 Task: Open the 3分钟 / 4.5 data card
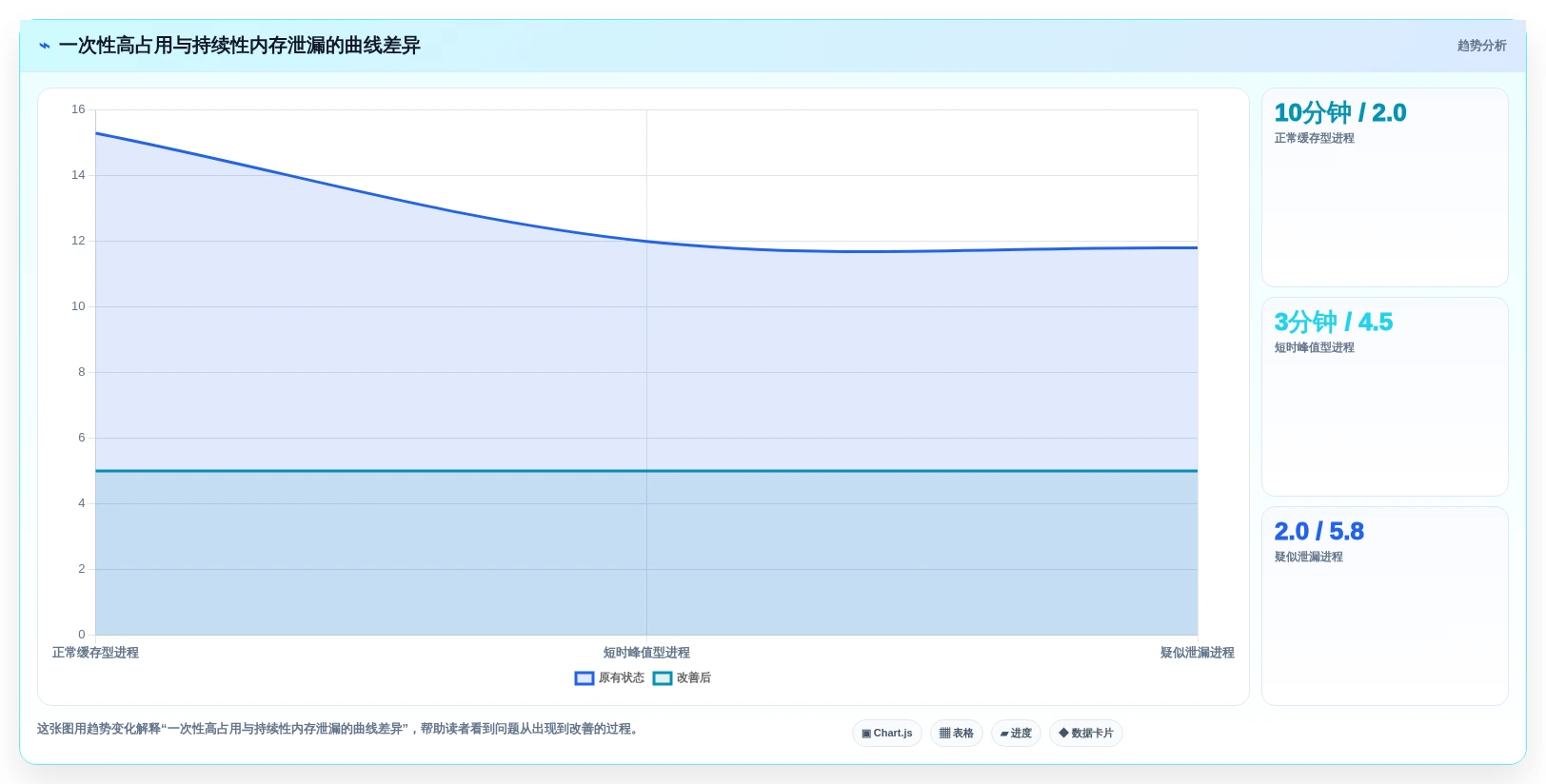[1384, 397]
